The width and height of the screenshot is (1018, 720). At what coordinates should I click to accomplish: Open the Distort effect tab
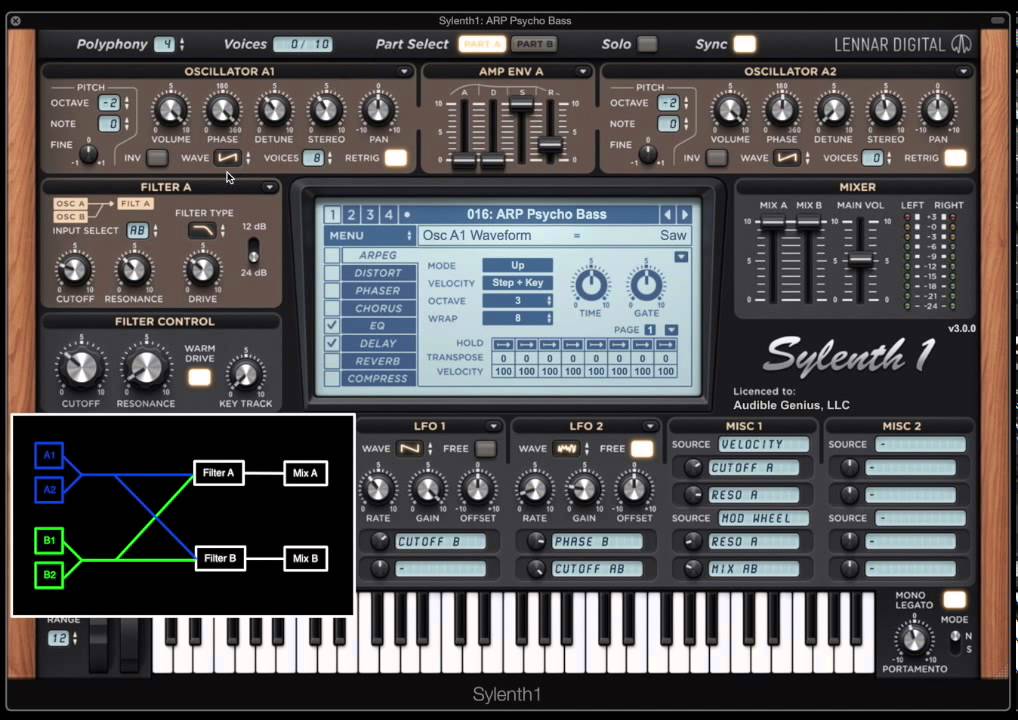click(379, 273)
